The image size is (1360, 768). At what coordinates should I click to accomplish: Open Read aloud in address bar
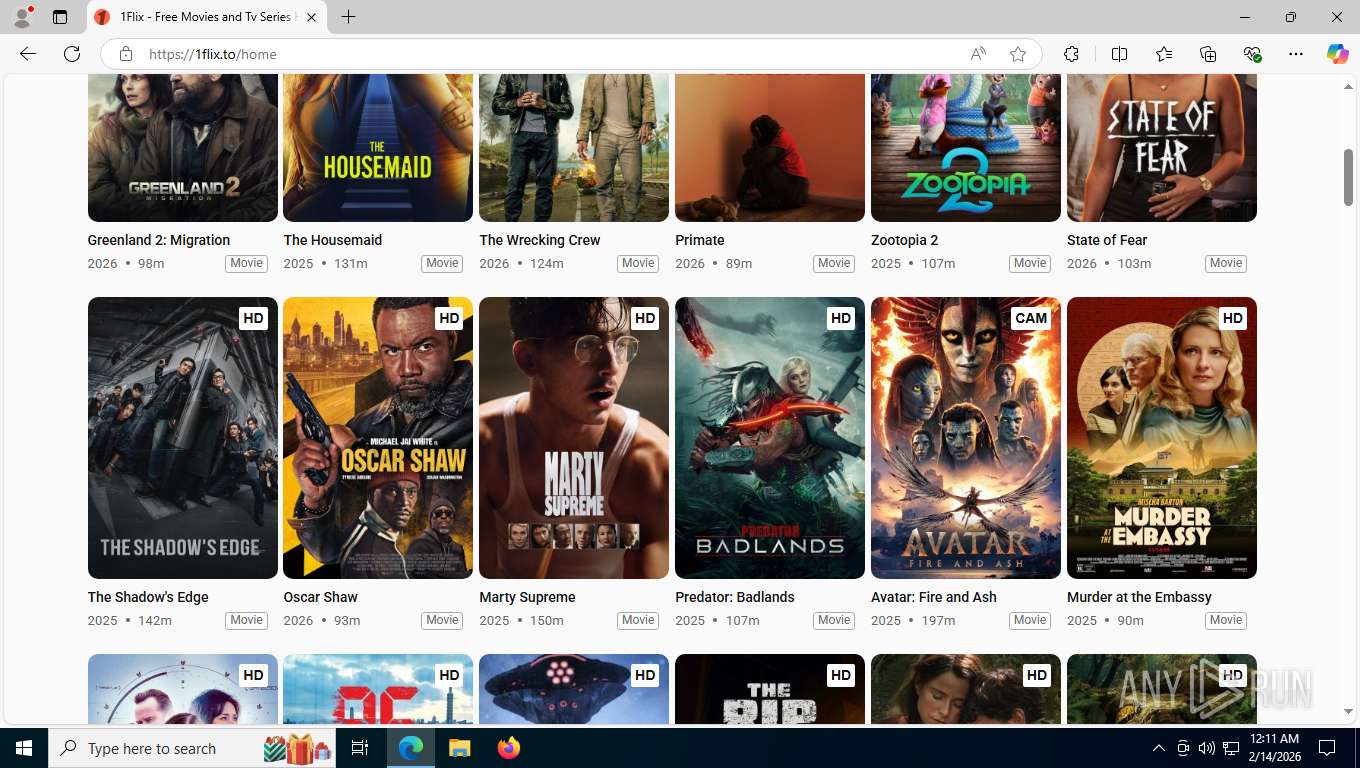click(978, 54)
